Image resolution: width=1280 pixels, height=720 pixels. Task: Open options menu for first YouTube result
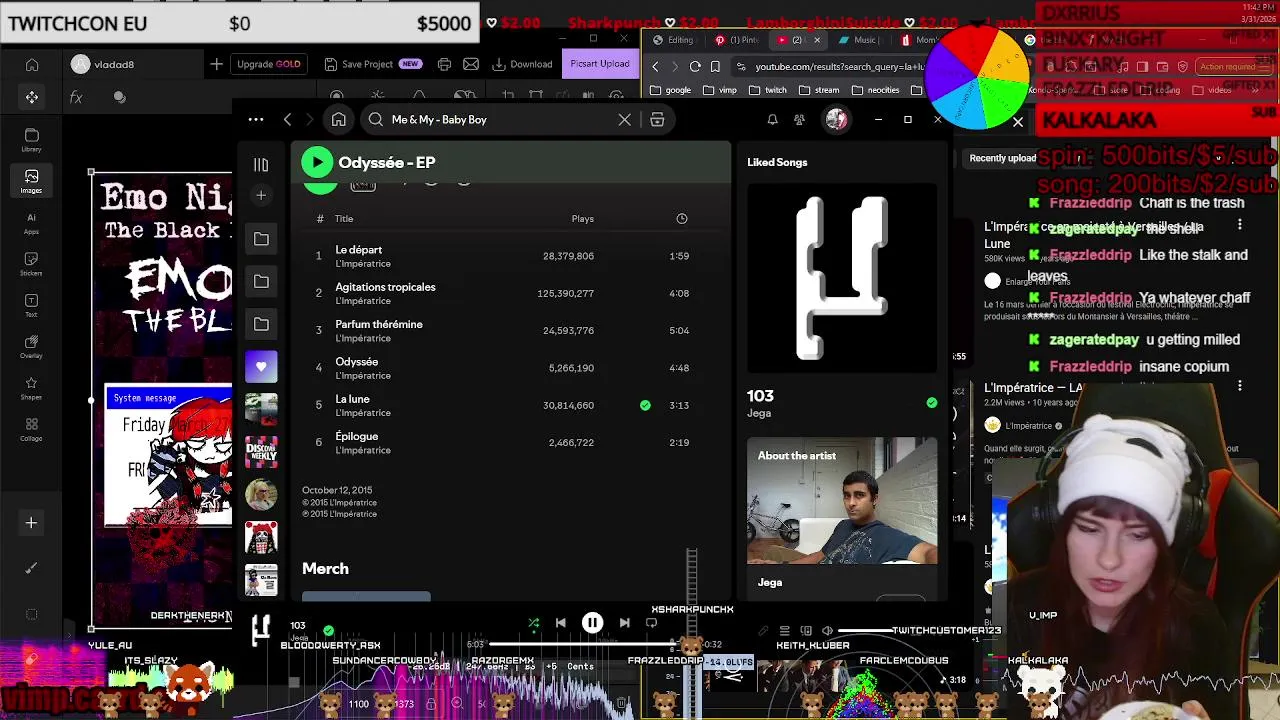coord(1240,225)
